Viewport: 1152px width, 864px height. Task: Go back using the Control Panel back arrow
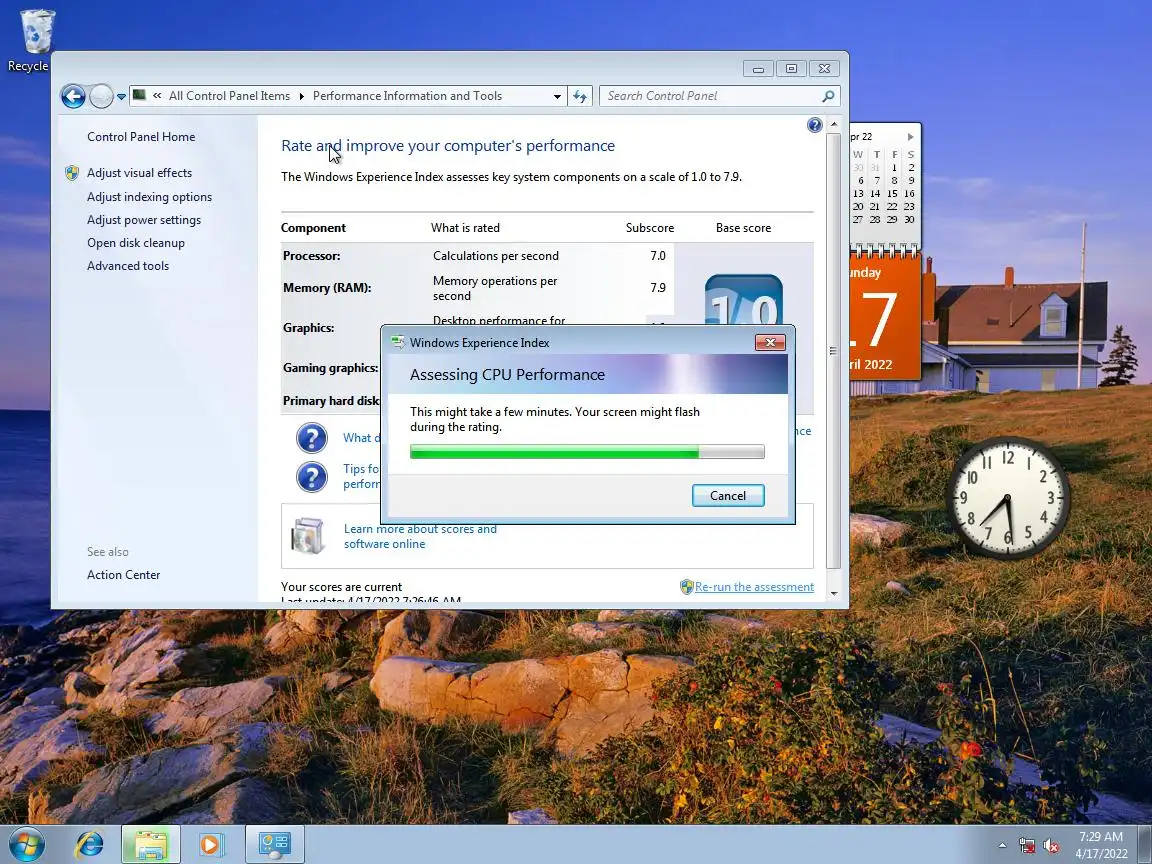pos(73,96)
